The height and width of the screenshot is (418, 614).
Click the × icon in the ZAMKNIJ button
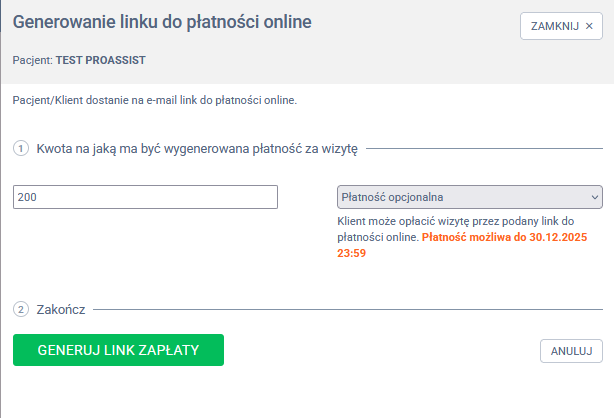tap(589, 26)
